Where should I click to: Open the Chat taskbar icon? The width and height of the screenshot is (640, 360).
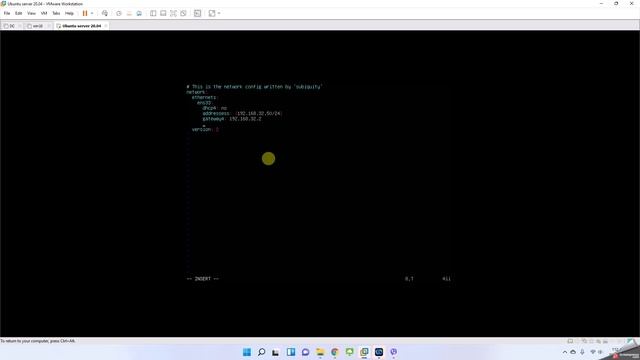tap(305, 352)
